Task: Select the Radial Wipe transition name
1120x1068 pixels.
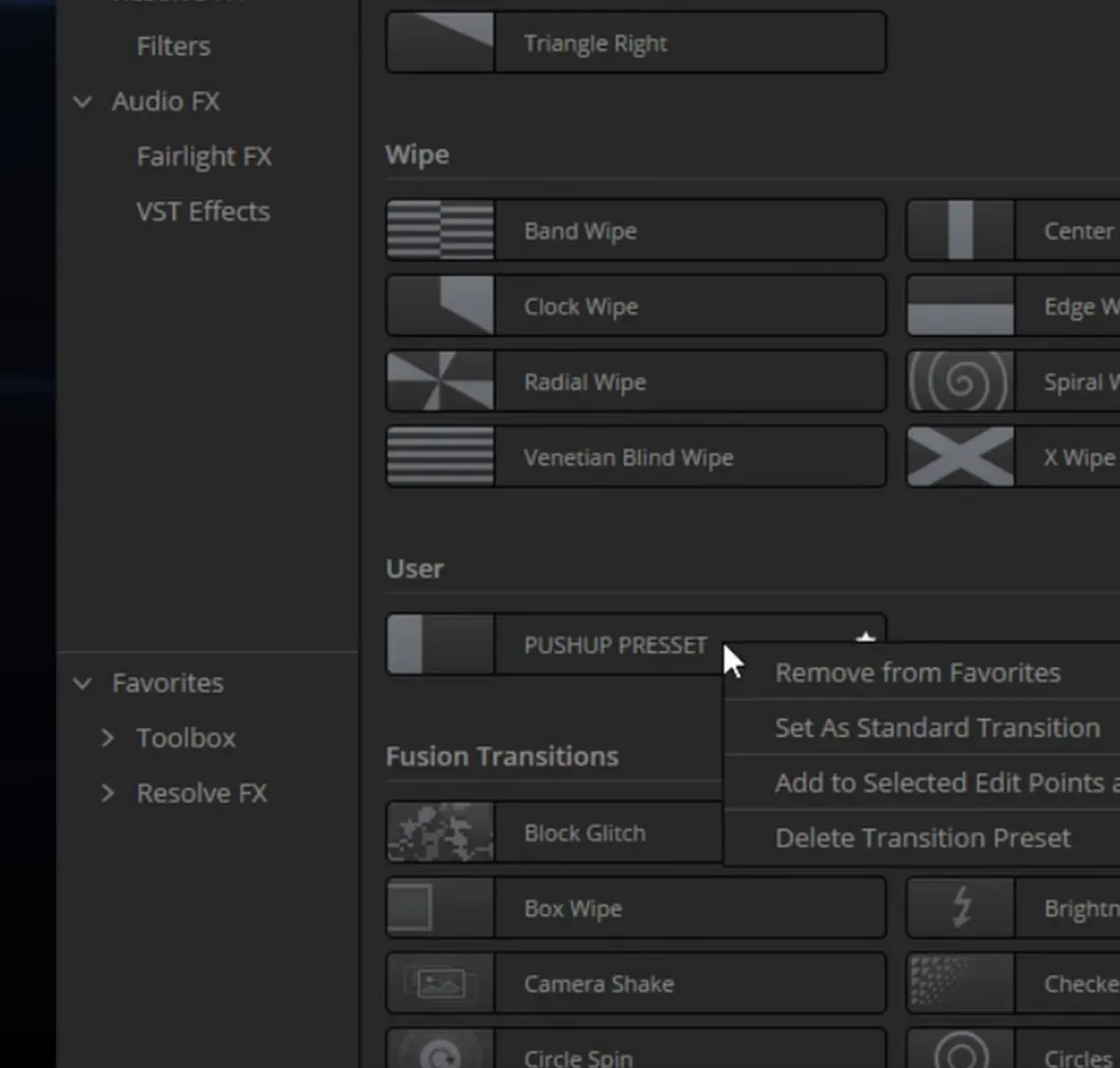Action: (585, 382)
